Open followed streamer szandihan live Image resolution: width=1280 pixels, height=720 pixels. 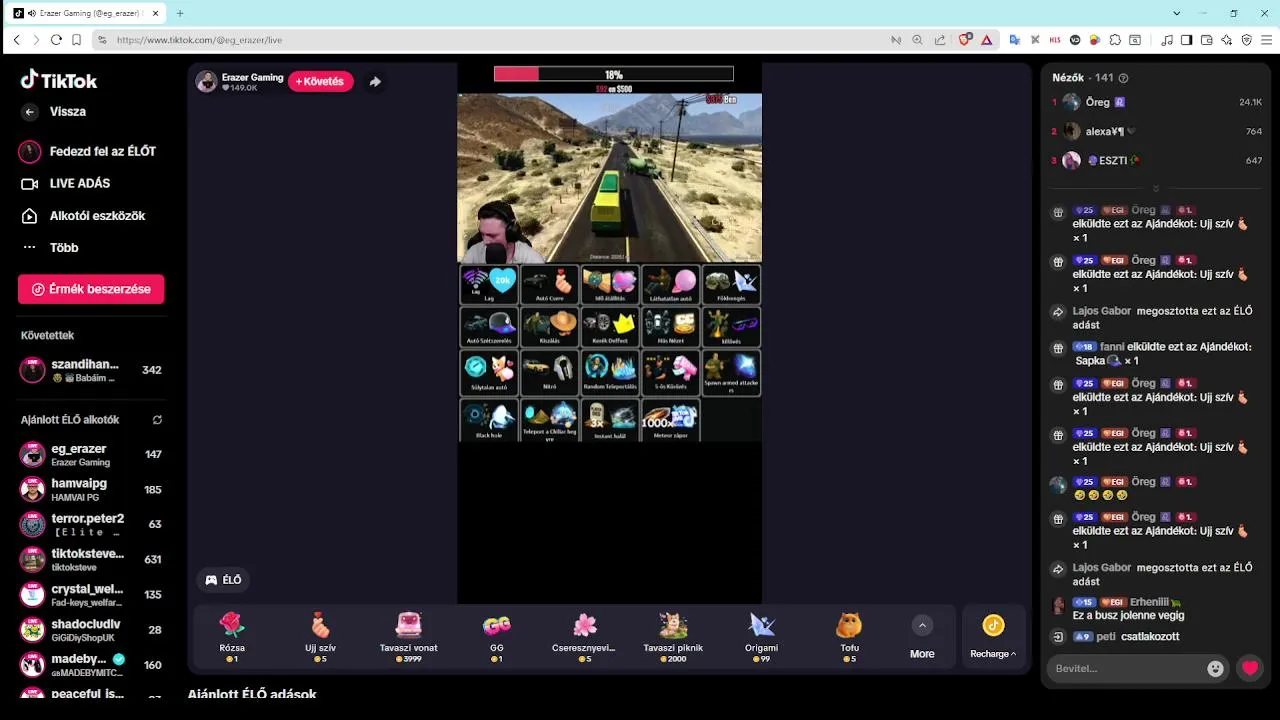pos(91,370)
